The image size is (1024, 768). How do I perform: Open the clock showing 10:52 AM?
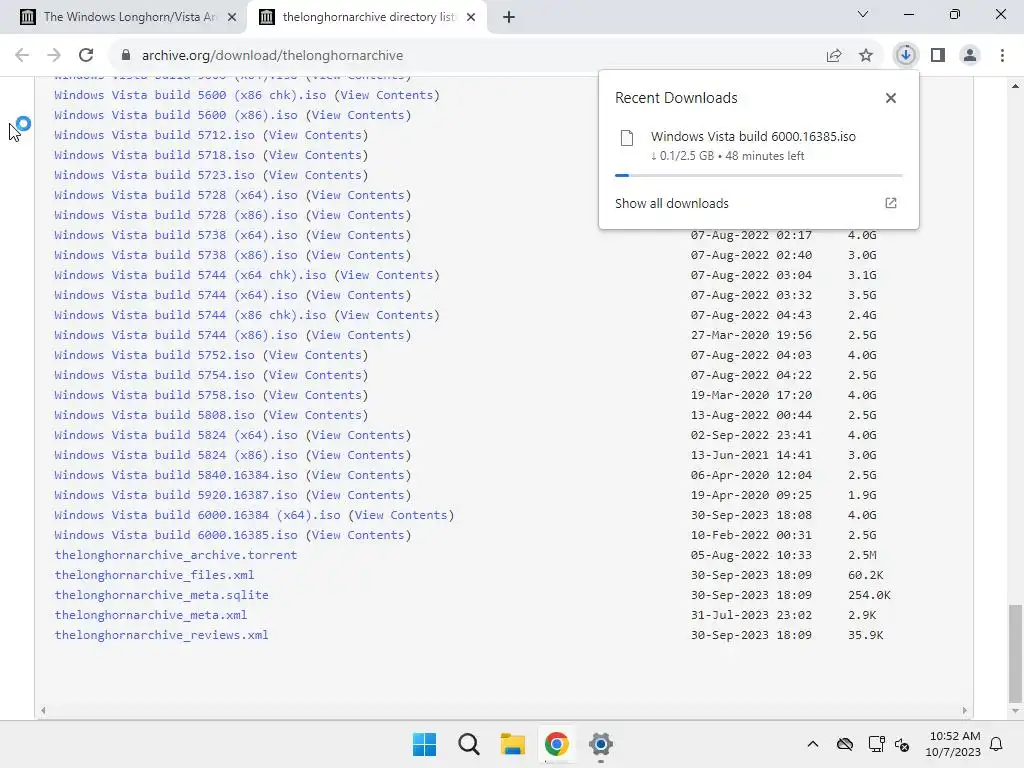click(x=953, y=744)
